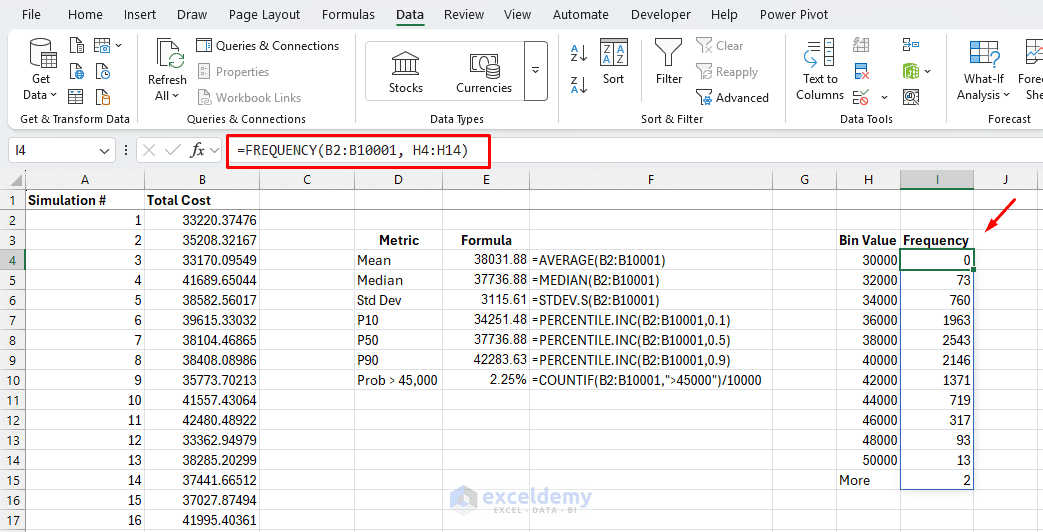
Task: Switch to the Insert tab
Action: point(140,14)
